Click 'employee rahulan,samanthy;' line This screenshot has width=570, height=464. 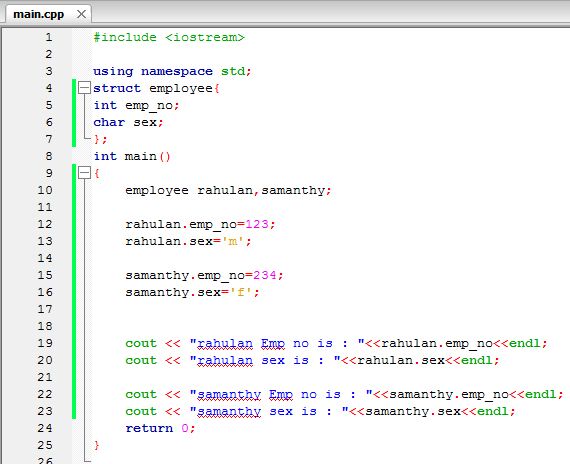click(x=228, y=190)
